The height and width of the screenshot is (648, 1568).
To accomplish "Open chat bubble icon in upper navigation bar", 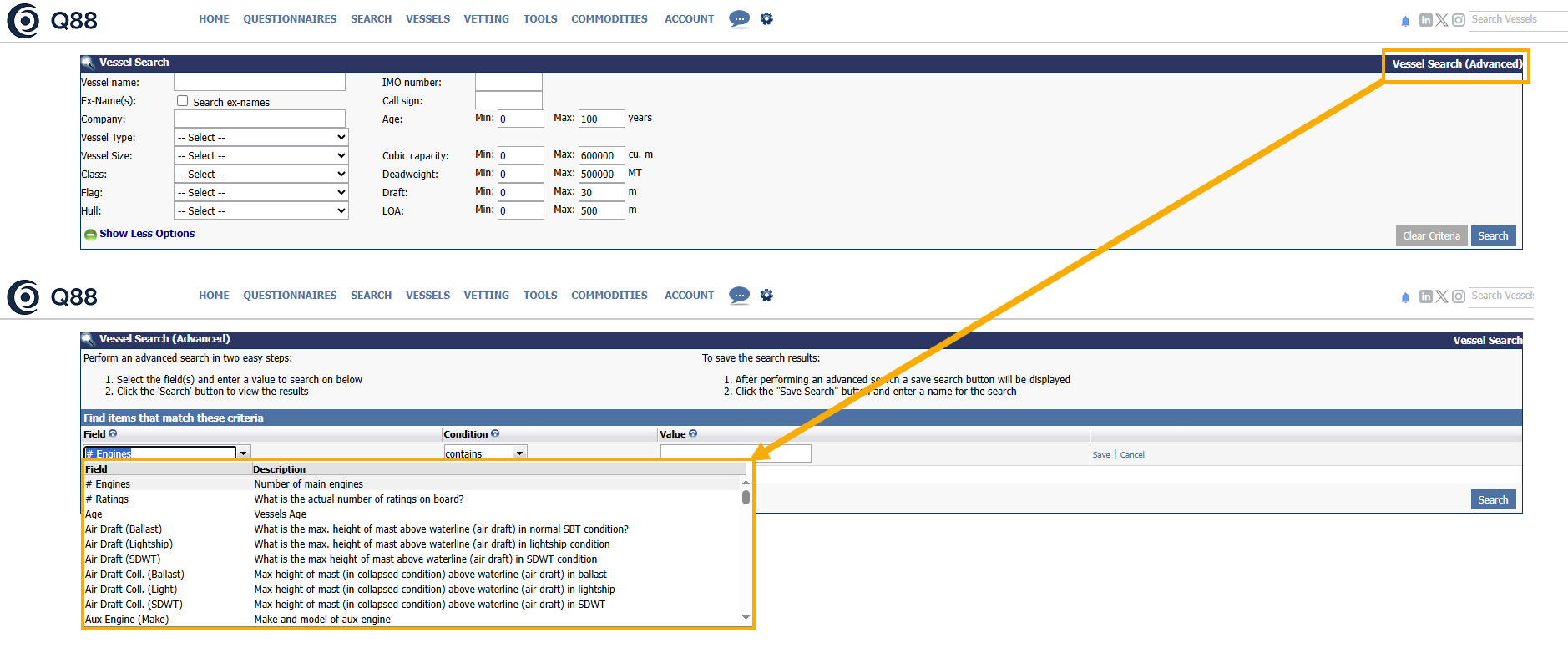I will tap(739, 18).
